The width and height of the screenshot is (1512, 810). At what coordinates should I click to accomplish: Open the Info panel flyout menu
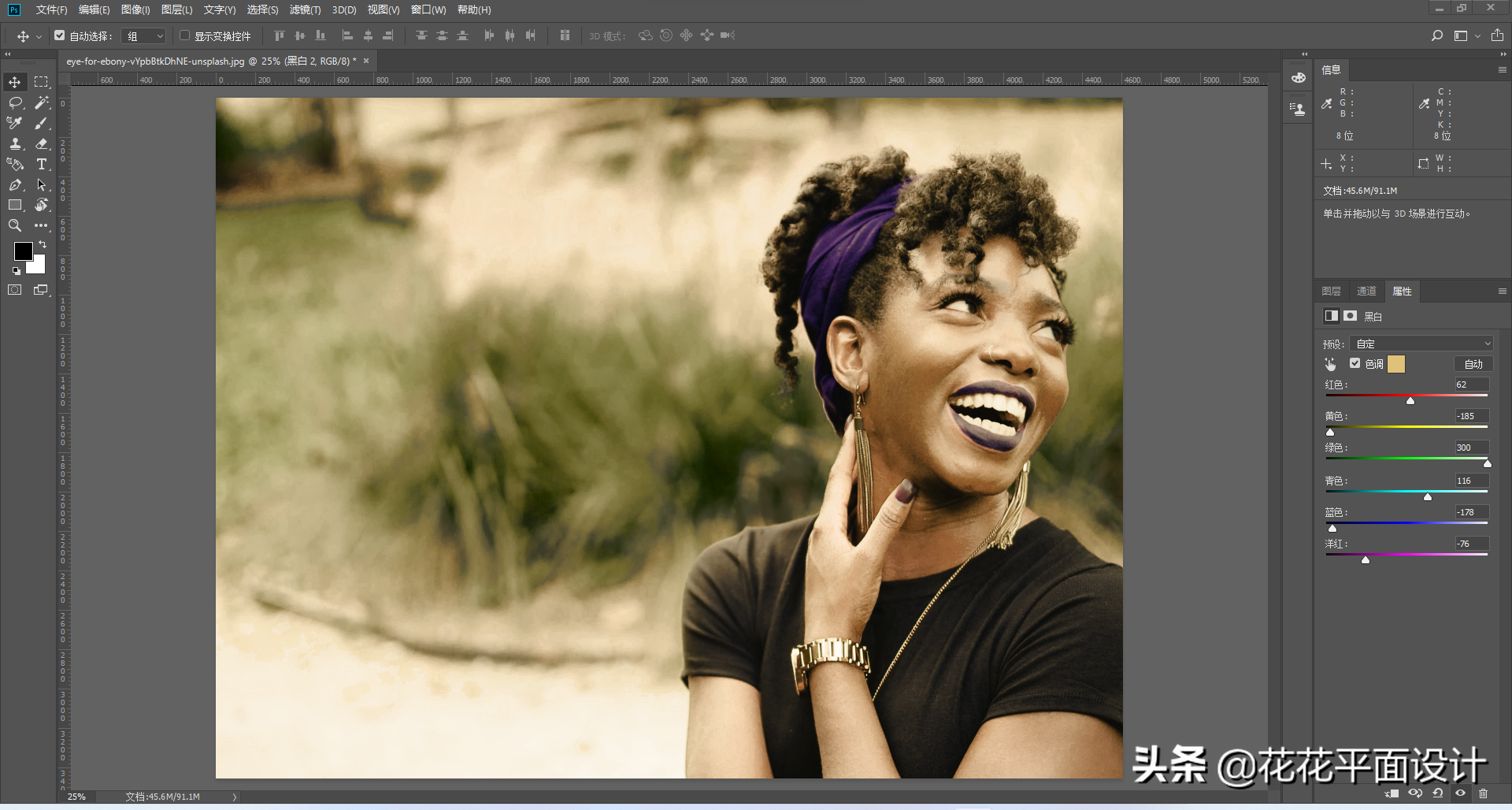click(1502, 70)
